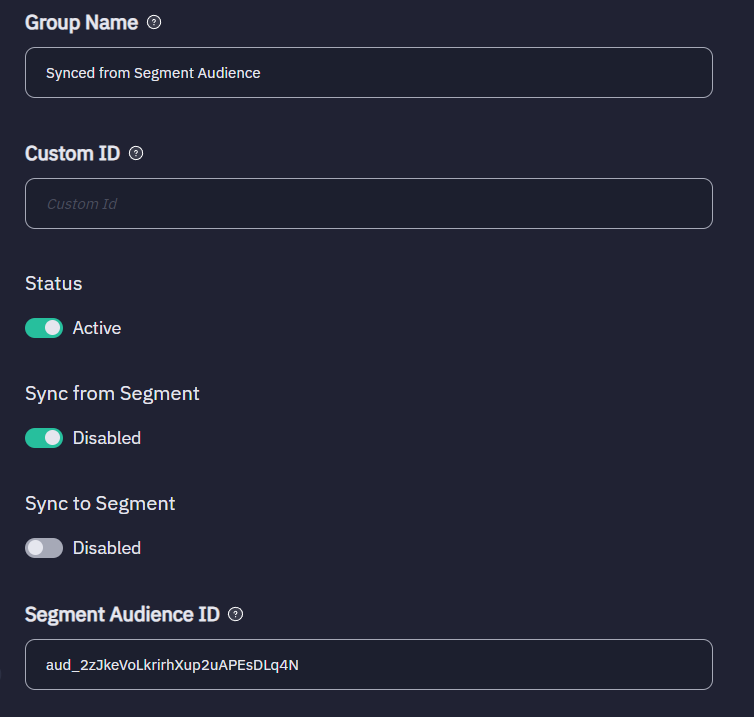Click the 'Custom ID' field label
Screen dimensions: 754x717
(x=72, y=153)
